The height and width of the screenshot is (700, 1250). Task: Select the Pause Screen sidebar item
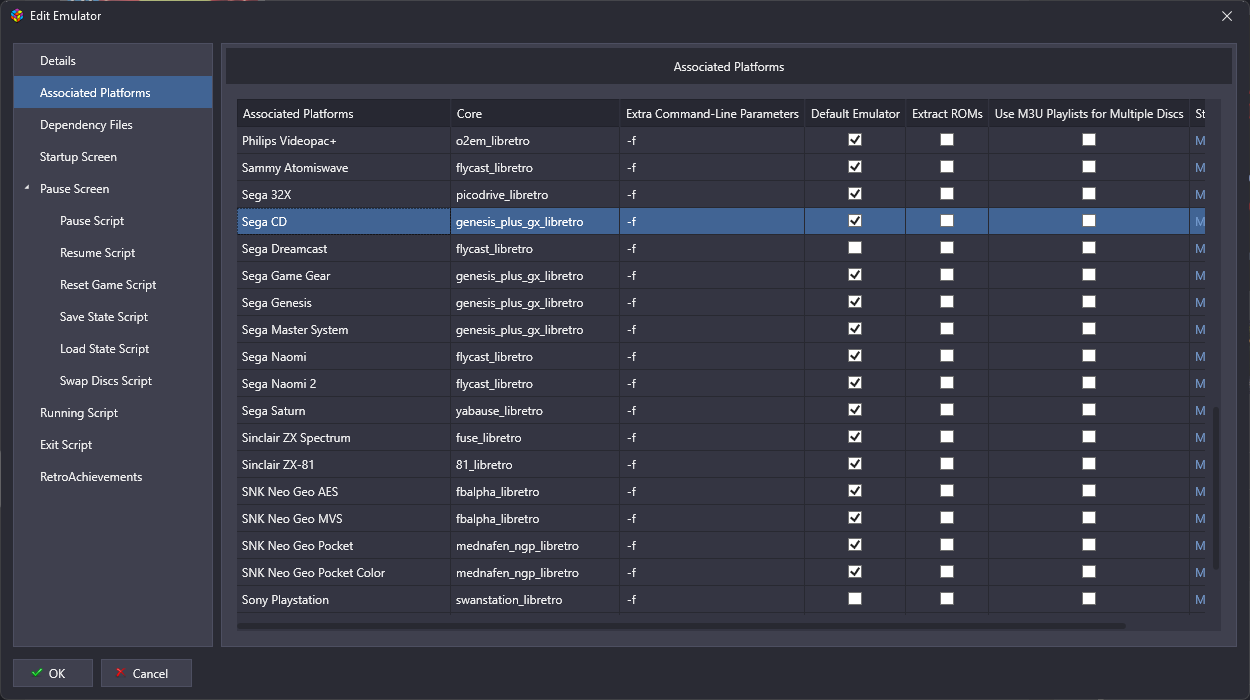(113, 189)
